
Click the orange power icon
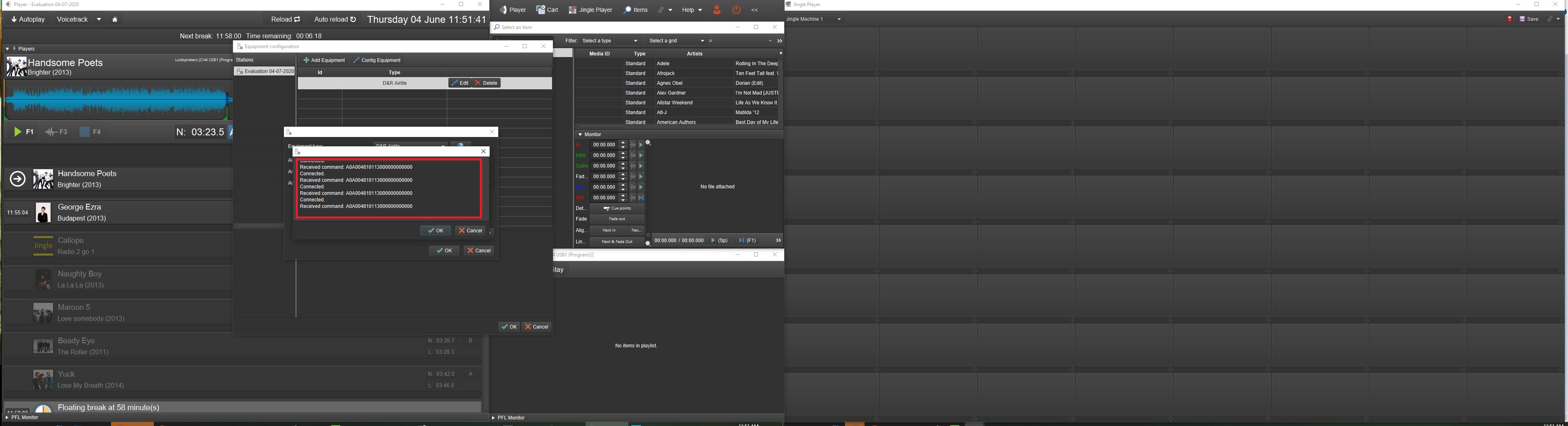[x=736, y=10]
